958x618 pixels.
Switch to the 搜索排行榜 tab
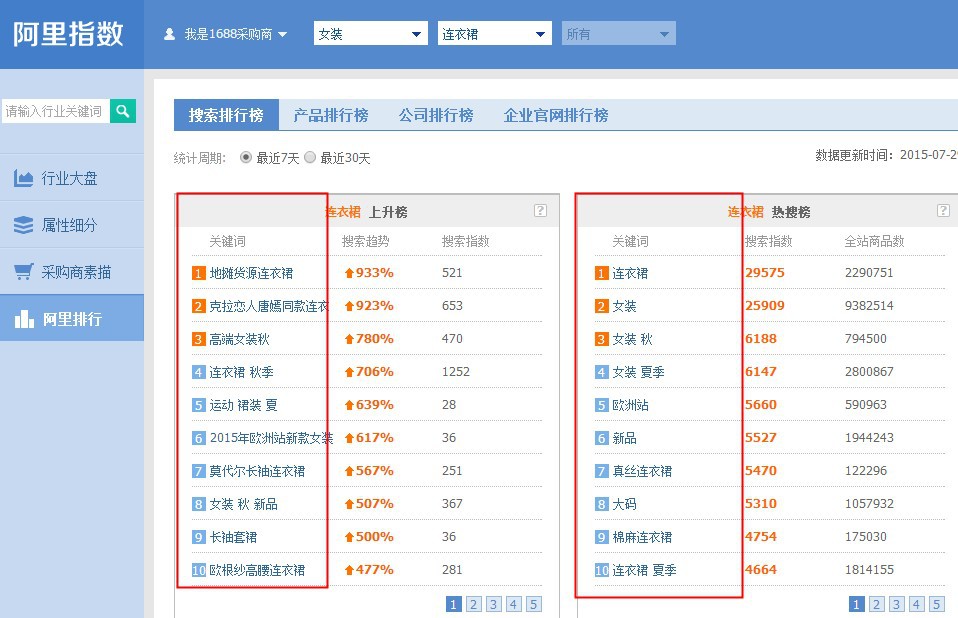pyautogui.click(x=226, y=115)
